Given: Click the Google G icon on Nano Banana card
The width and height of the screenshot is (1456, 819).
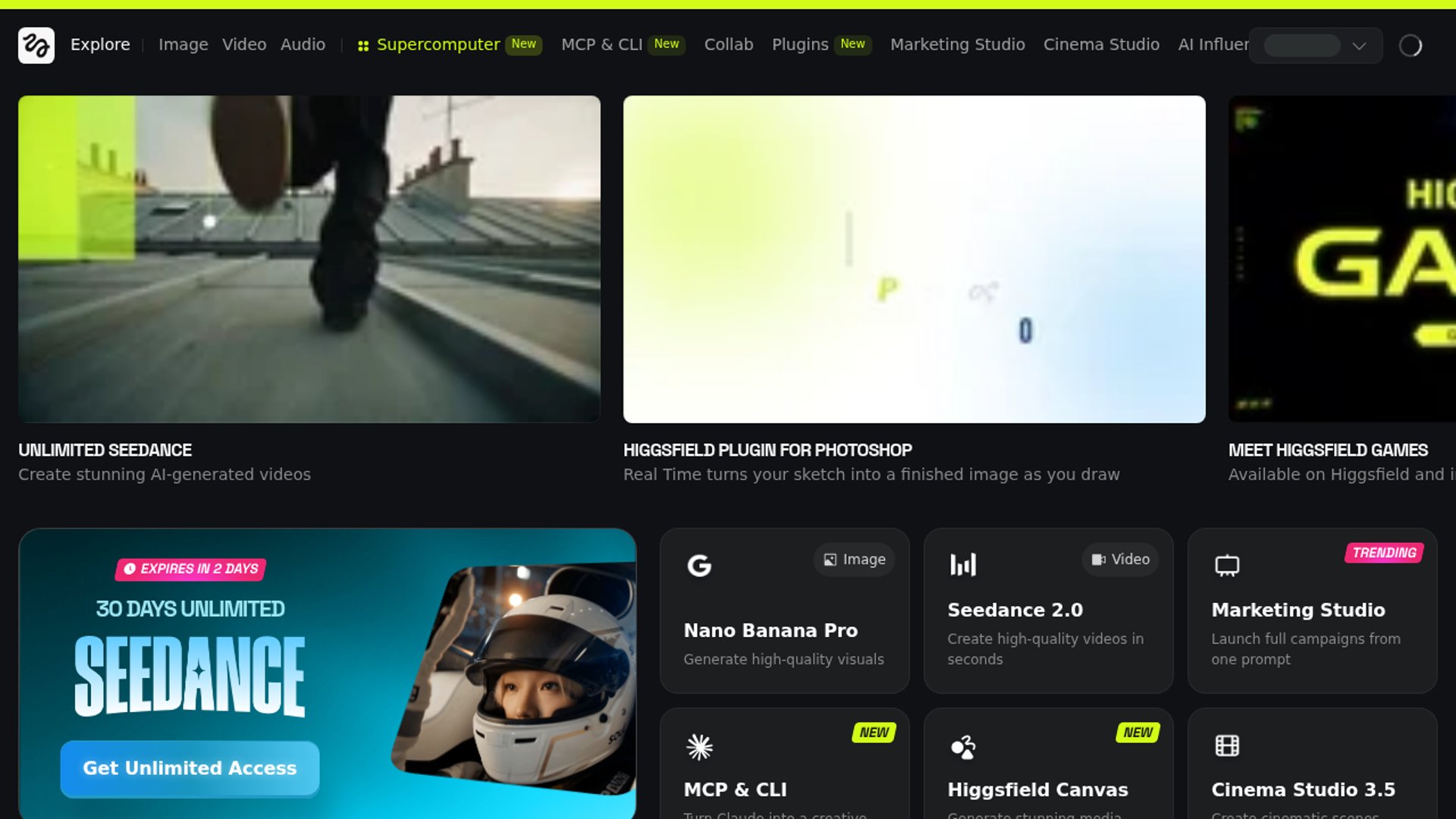Looking at the screenshot, I should (699, 566).
